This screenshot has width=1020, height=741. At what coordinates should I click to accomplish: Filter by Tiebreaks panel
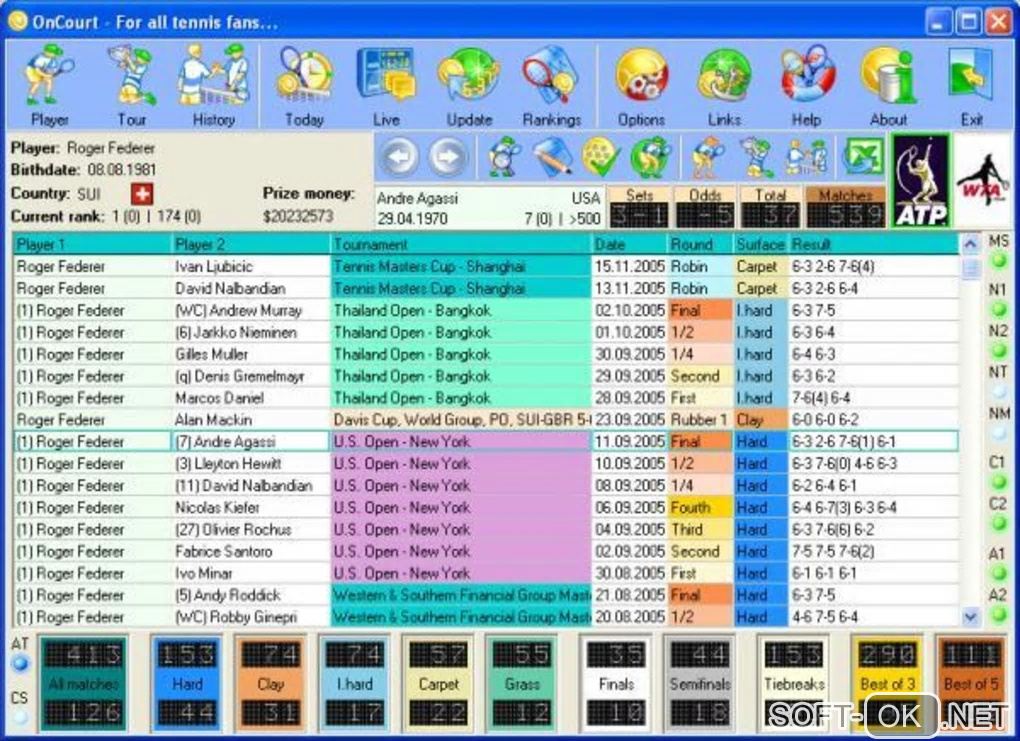pyautogui.click(x=794, y=683)
